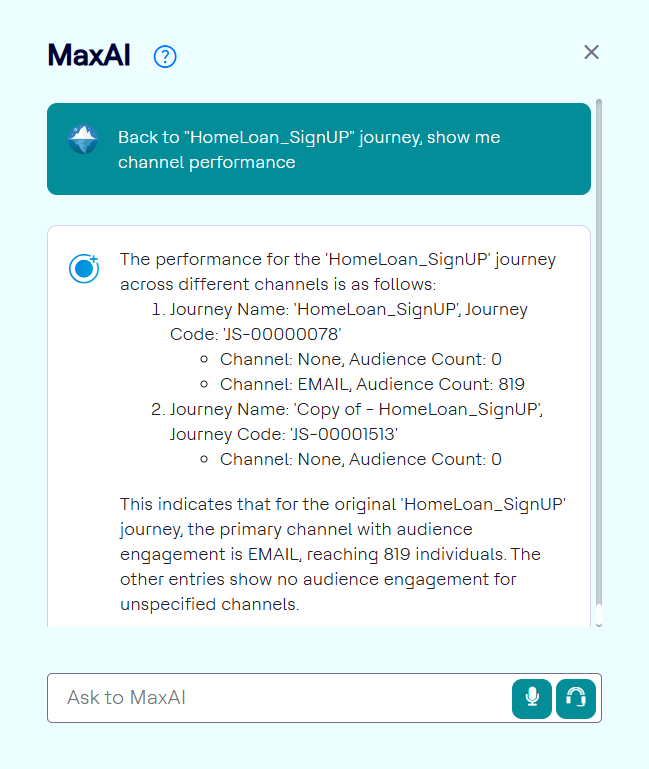Click 'Channel: None' bullet above the EMAIL bullet
This screenshot has height=769, width=649.
click(360, 359)
